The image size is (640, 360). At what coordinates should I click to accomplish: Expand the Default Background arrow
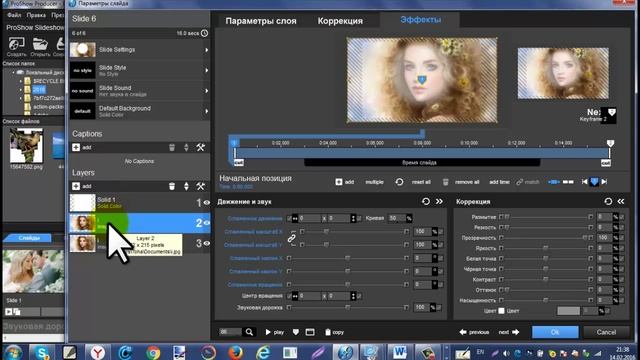tap(207, 111)
